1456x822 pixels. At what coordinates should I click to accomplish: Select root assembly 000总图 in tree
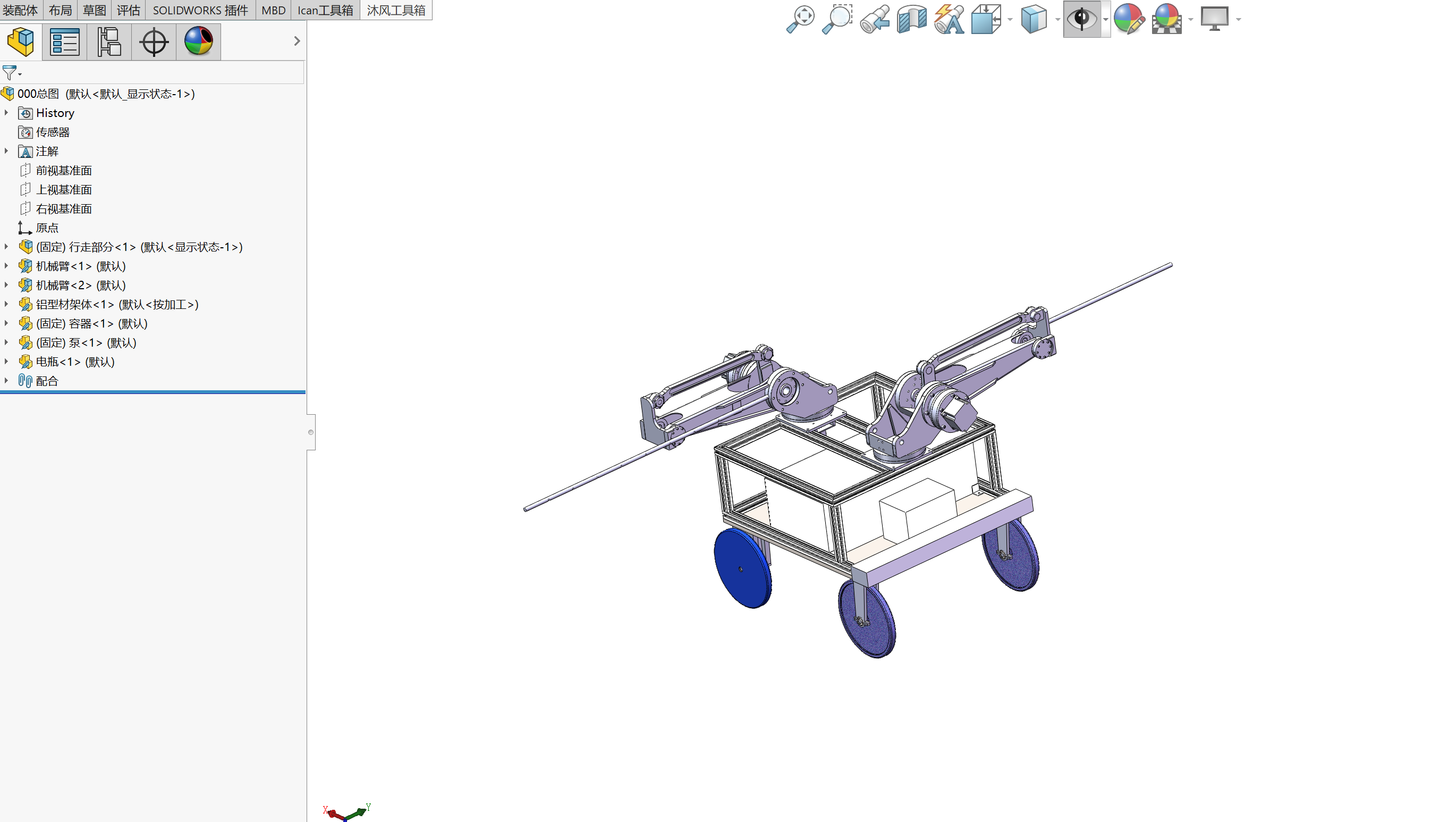pyautogui.click(x=106, y=94)
